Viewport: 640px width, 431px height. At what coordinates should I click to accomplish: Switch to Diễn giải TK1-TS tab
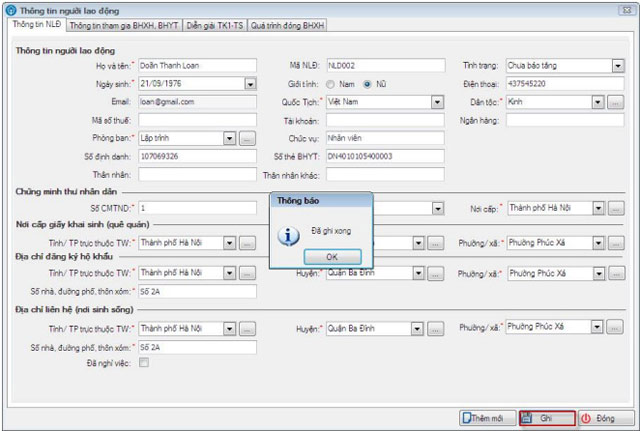click(215, 25)
